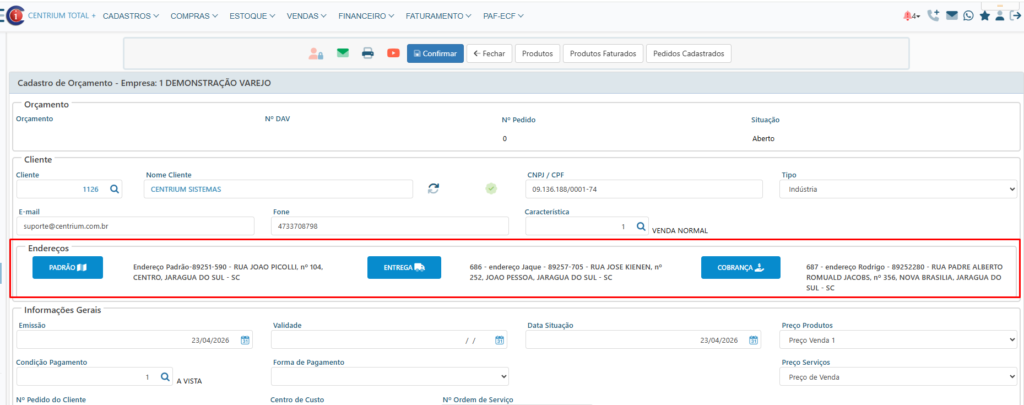The height and width of the screenshot is (405, 1024).
Task: Log out using the exit arrow icon
Action: [1016, 16]
